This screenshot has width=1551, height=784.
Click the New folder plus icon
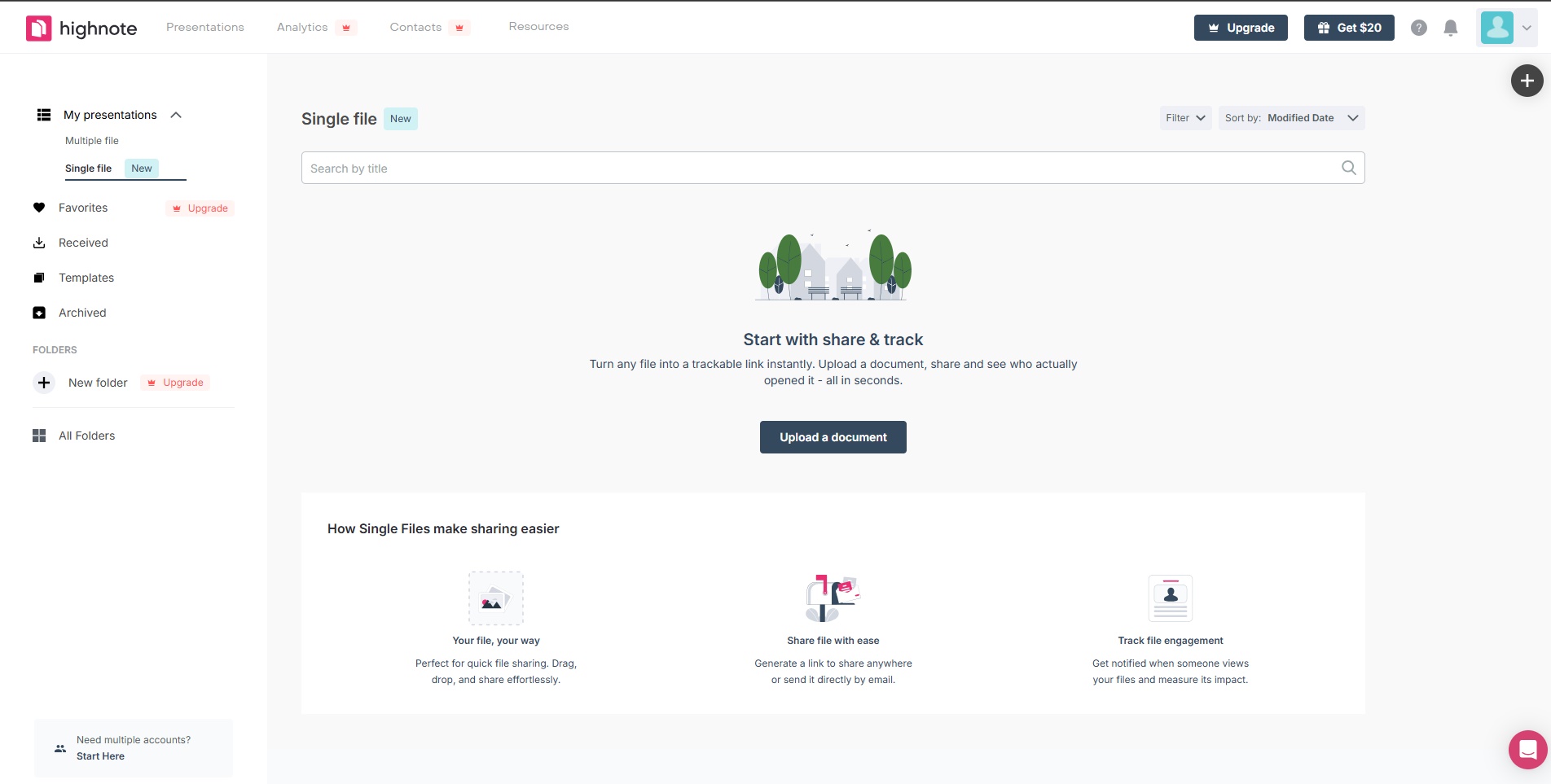pyautogui.click(x=44, y=383)
